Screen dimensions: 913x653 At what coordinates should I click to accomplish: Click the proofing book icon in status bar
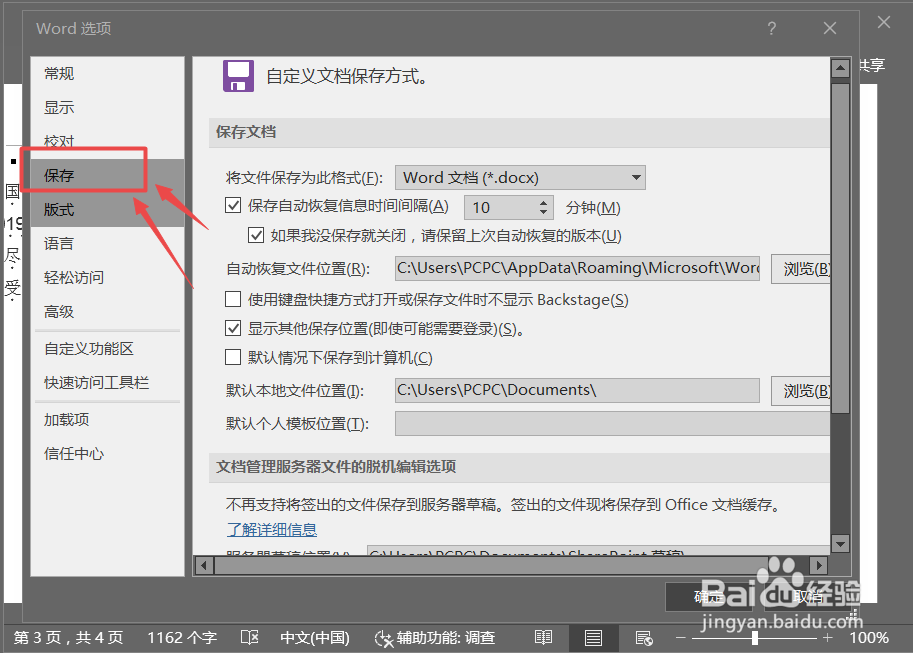coord(249,638)
